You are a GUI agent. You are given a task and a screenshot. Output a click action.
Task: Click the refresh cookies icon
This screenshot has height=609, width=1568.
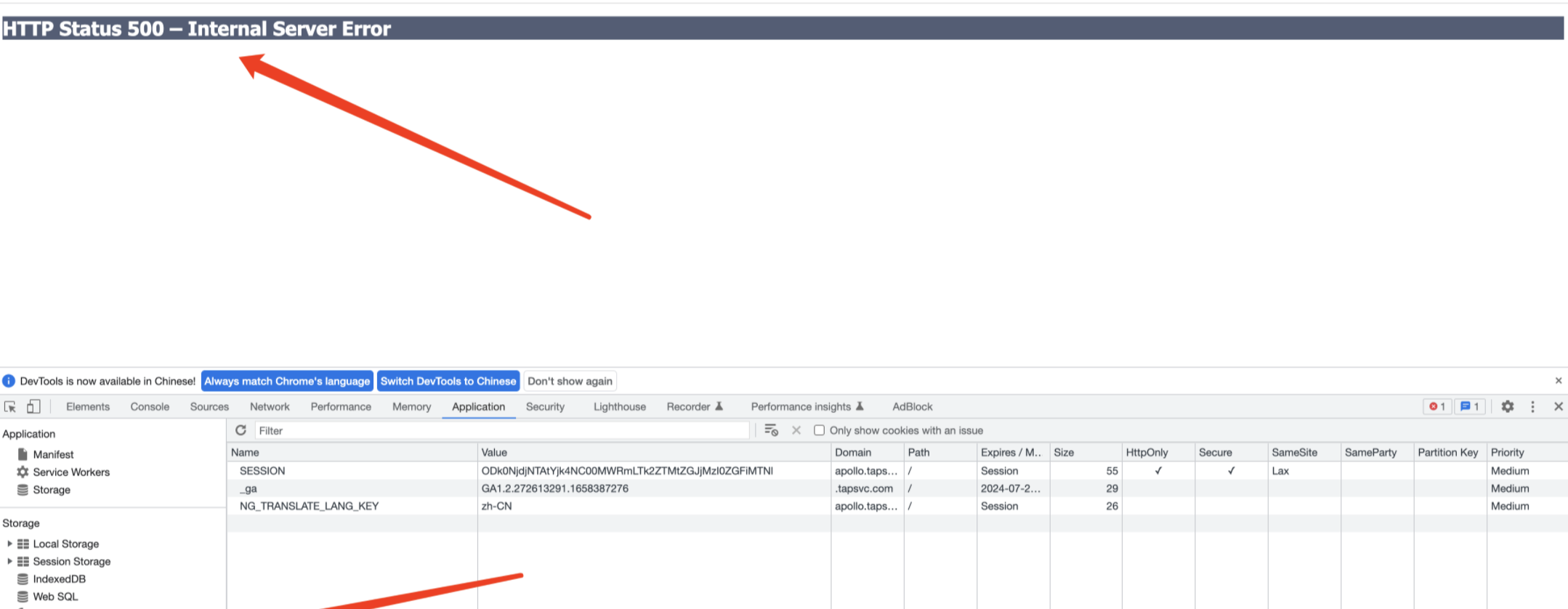click(241, 430)
